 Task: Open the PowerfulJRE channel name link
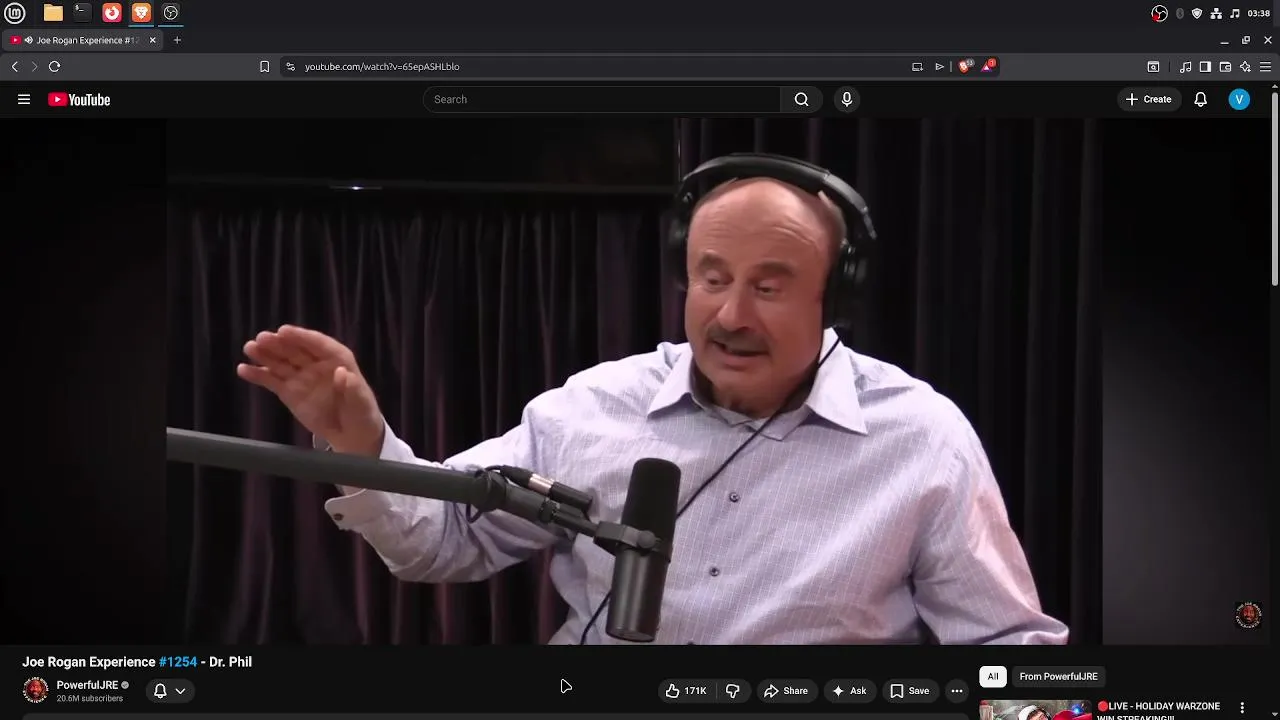click(87, 685)
